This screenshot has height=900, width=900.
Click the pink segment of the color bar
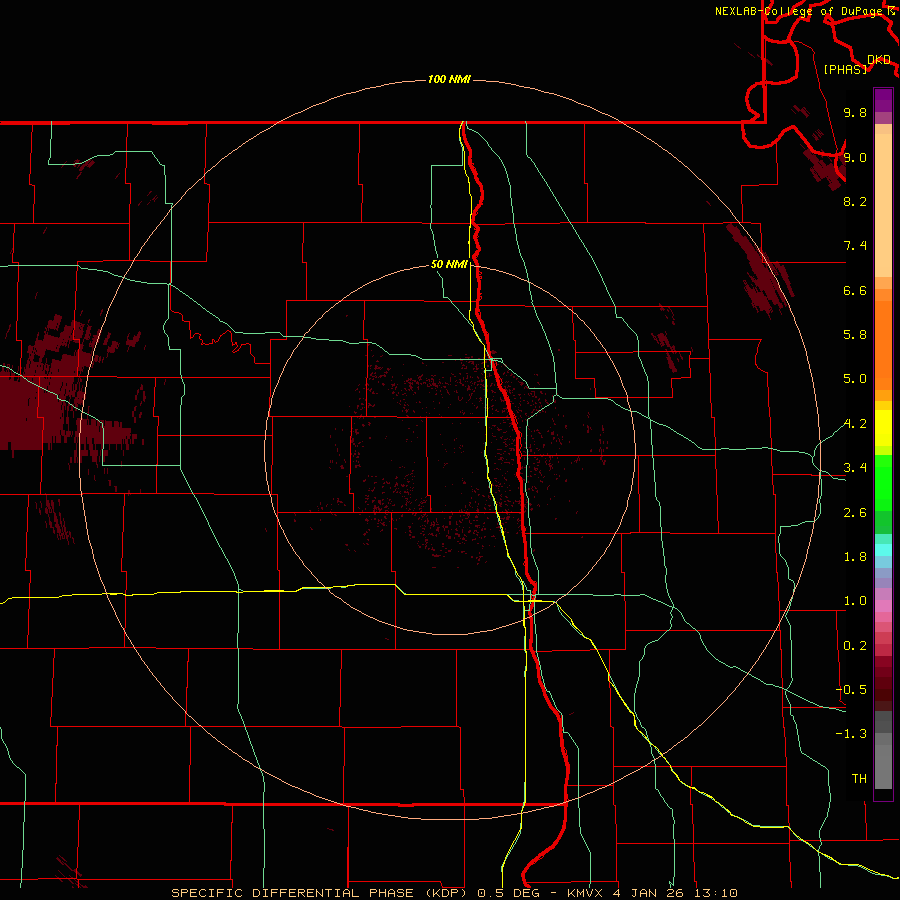point(883,606)
